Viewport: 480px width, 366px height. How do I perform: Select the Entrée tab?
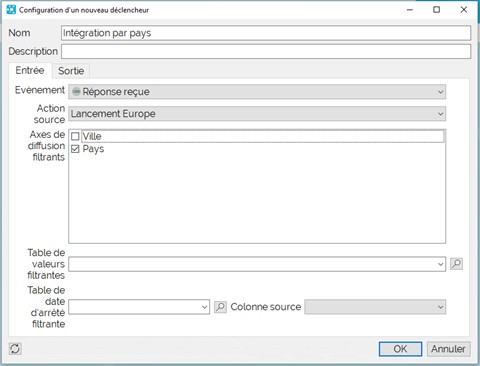pyautogui.click(x=30, y=70)
